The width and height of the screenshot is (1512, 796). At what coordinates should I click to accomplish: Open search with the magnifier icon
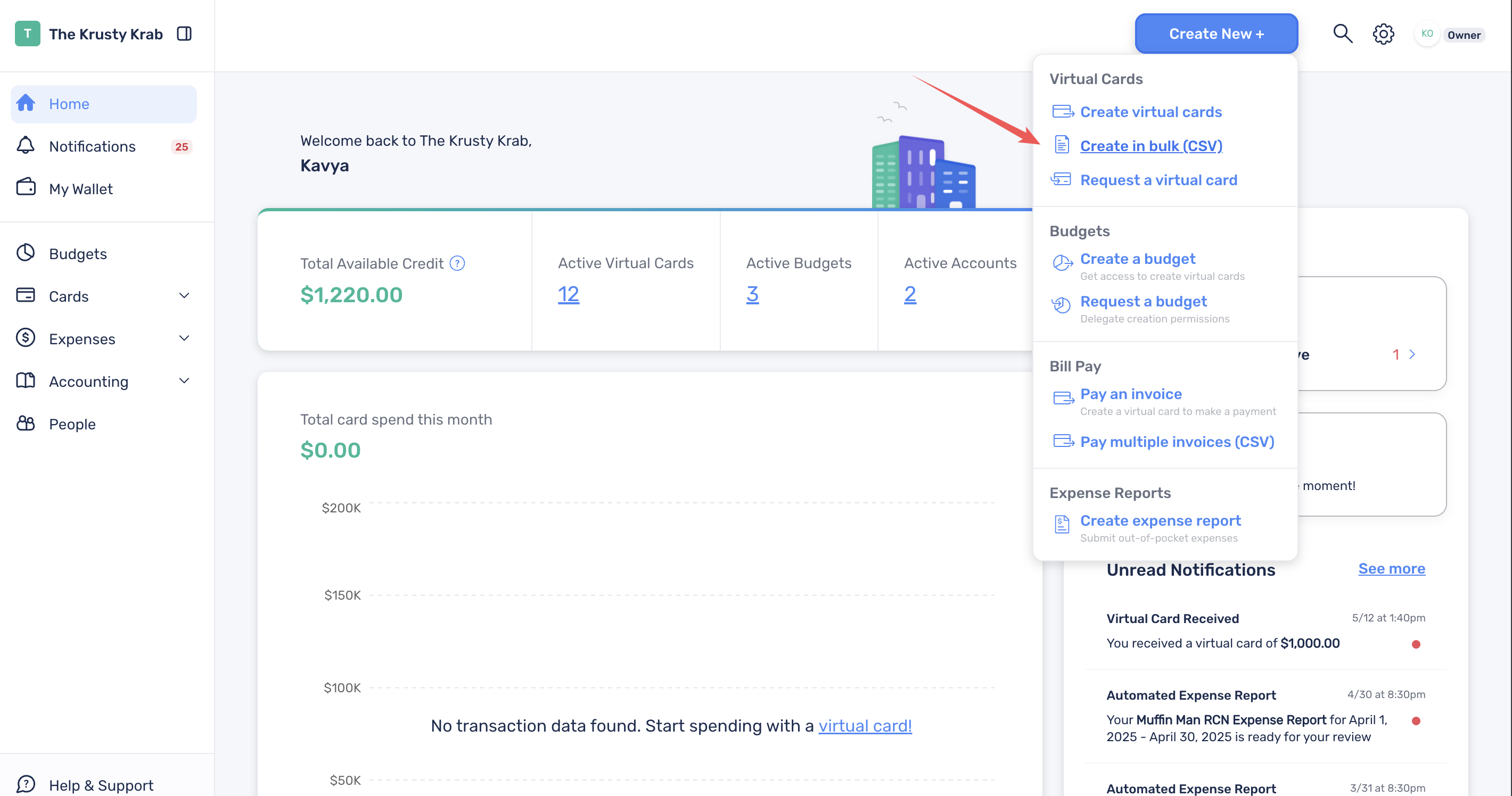(x=1342, y=34)
